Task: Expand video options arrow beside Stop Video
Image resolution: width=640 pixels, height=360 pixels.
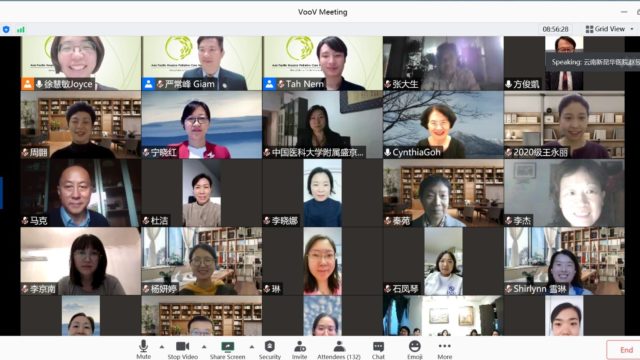Action: 204,347
